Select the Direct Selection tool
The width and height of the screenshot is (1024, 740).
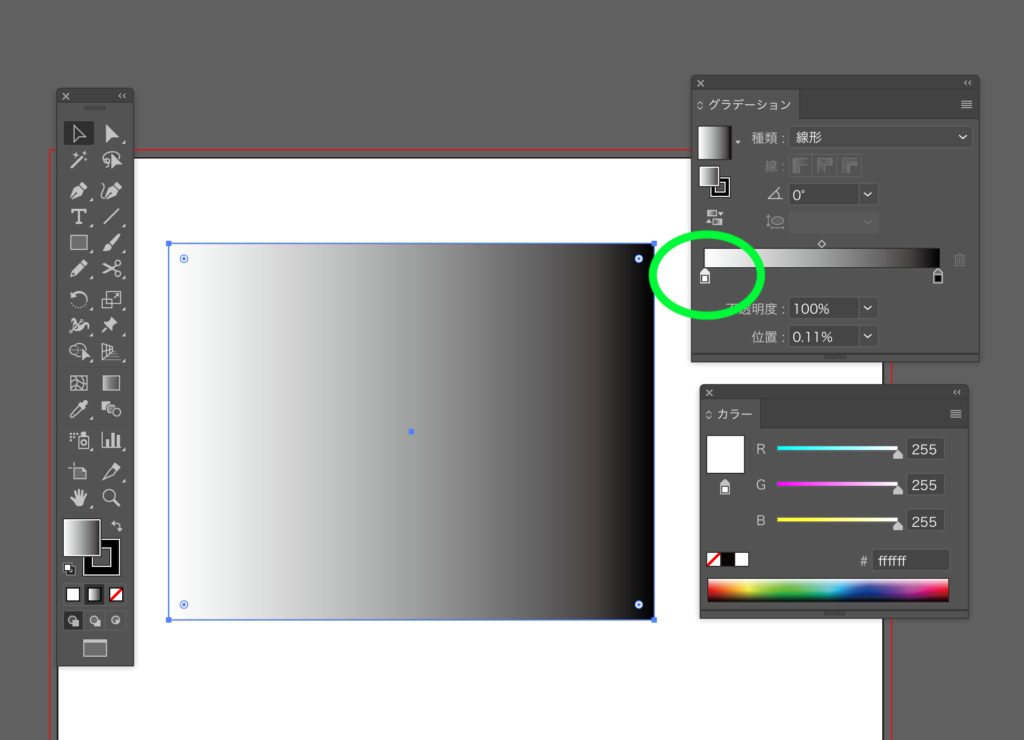(x=112, y=134)
